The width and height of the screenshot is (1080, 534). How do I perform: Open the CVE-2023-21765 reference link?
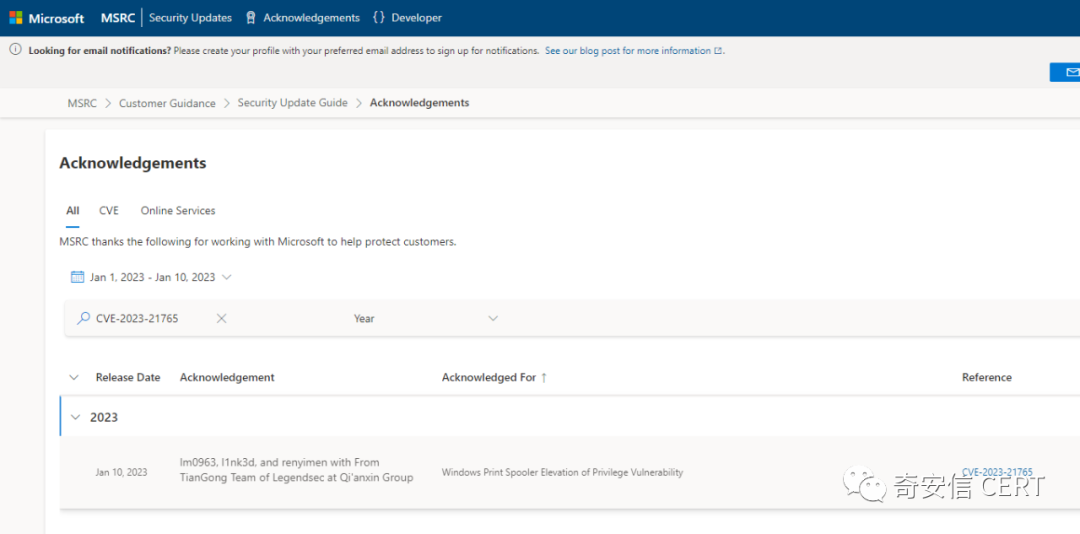[997, 472]
